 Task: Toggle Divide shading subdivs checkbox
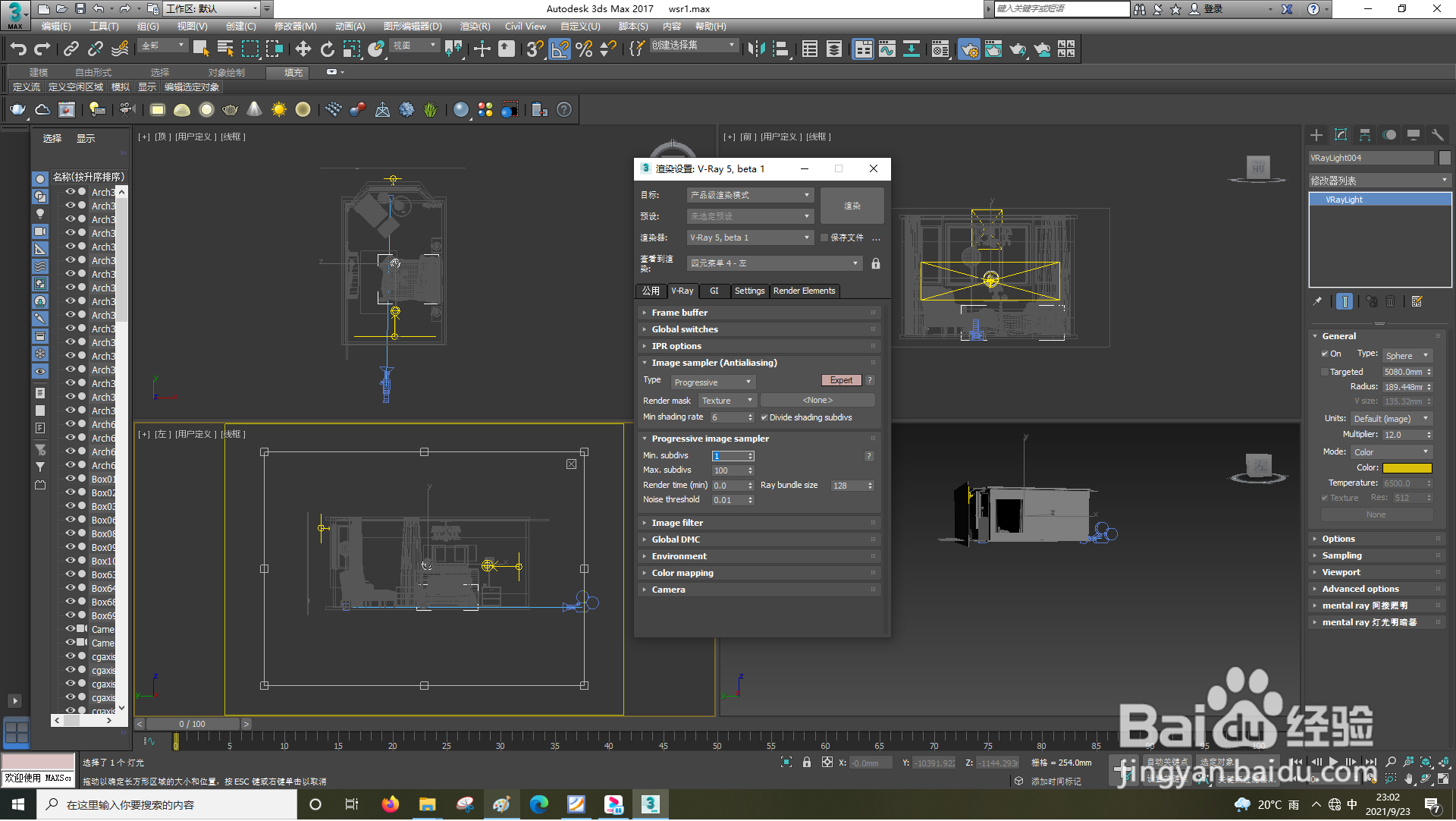[x=764, y=417]
